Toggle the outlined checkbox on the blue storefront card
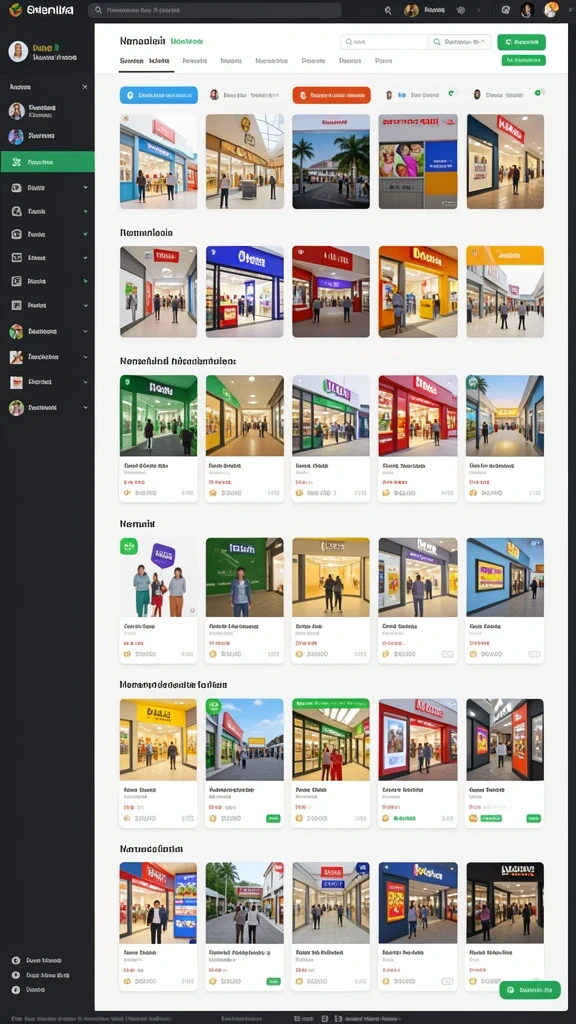Viewport: 576px width, 1024px height. tap(534, 654)
